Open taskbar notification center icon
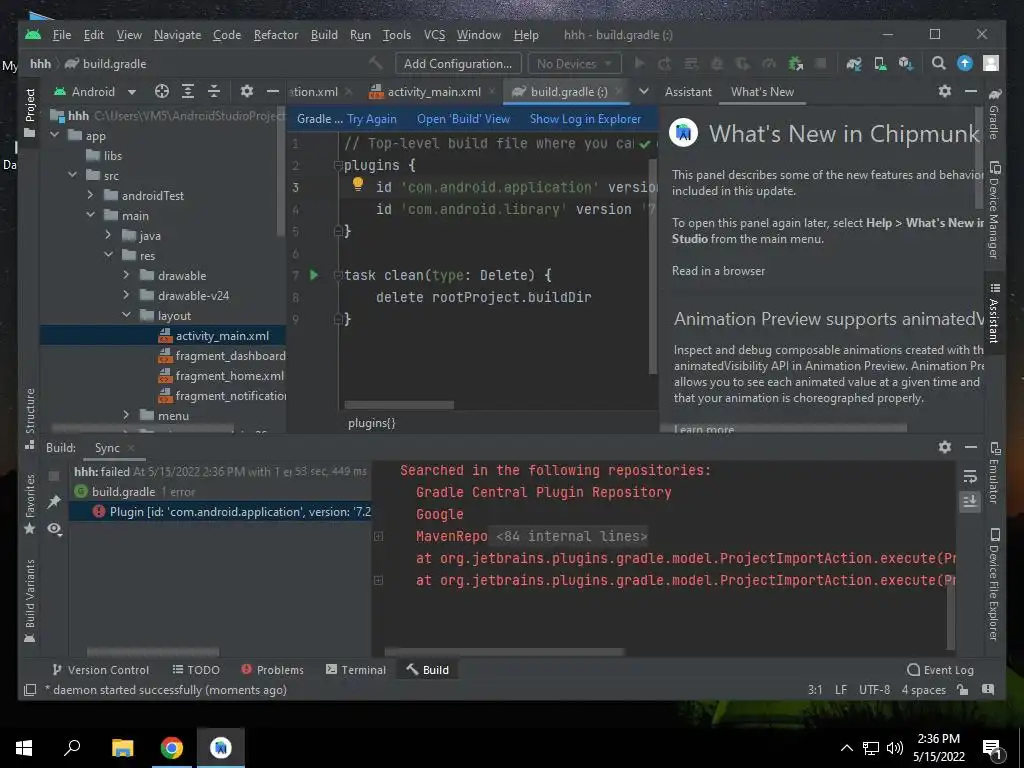The height and width of the screenshot is (768, 1024). [992, 749]
